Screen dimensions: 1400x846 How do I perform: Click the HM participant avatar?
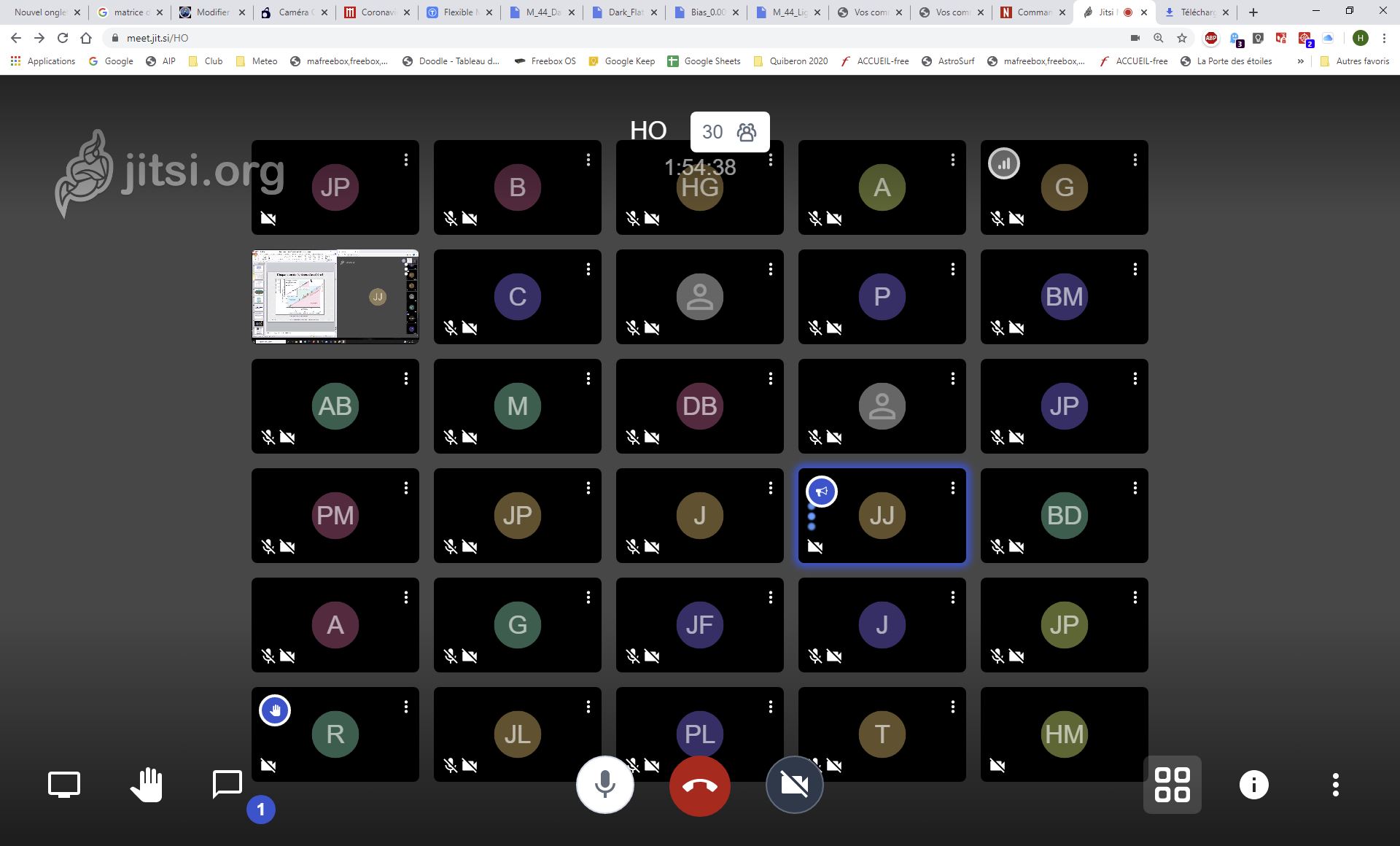tap(1065, 734)
